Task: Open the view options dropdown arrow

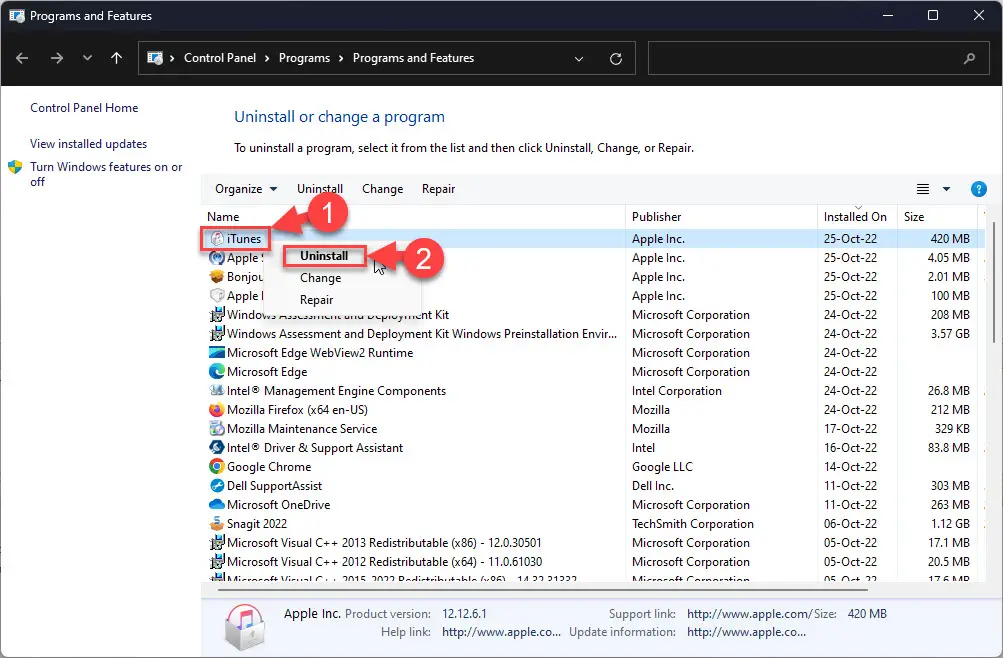Action: [948, 189]
